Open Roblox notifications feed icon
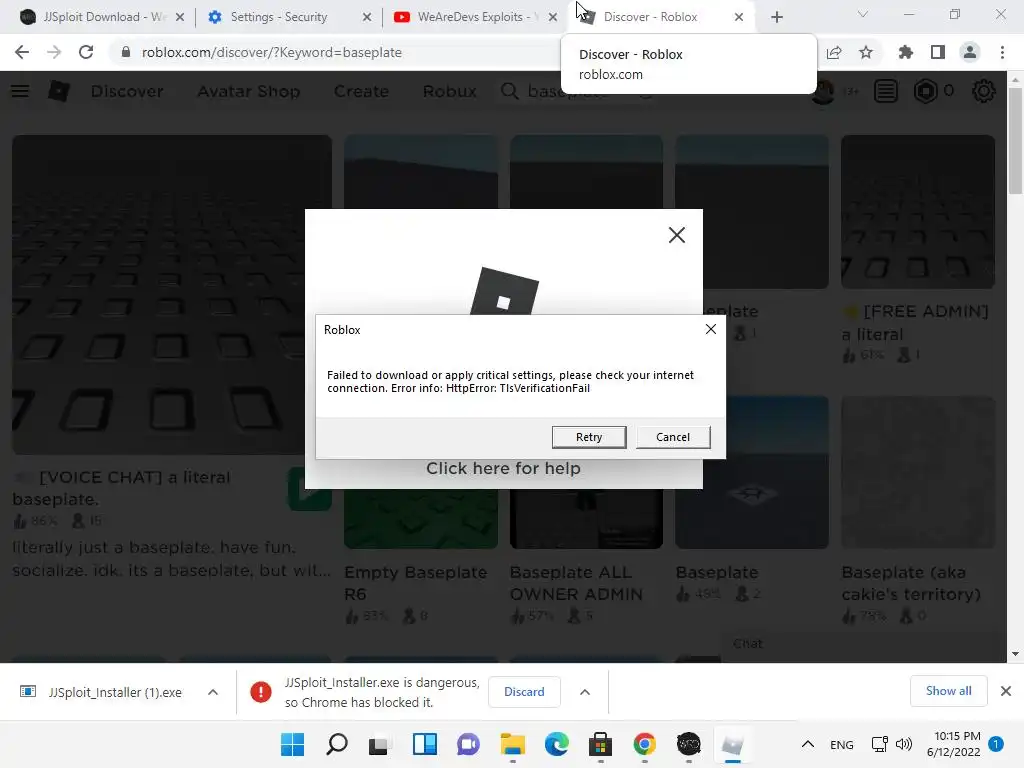1024x768 pixels. point(886,91)
